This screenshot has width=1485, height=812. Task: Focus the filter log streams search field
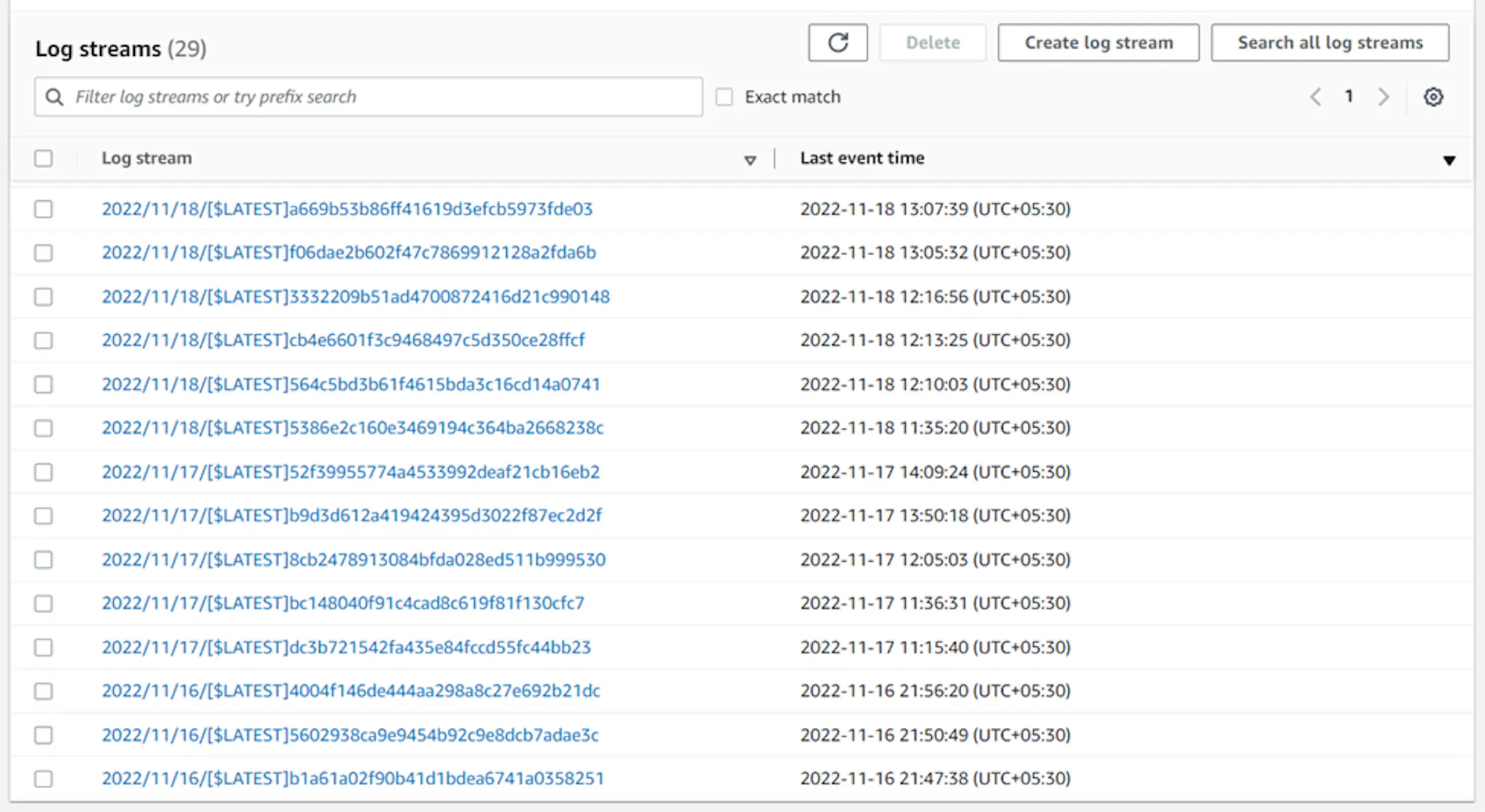coord(368,96)
